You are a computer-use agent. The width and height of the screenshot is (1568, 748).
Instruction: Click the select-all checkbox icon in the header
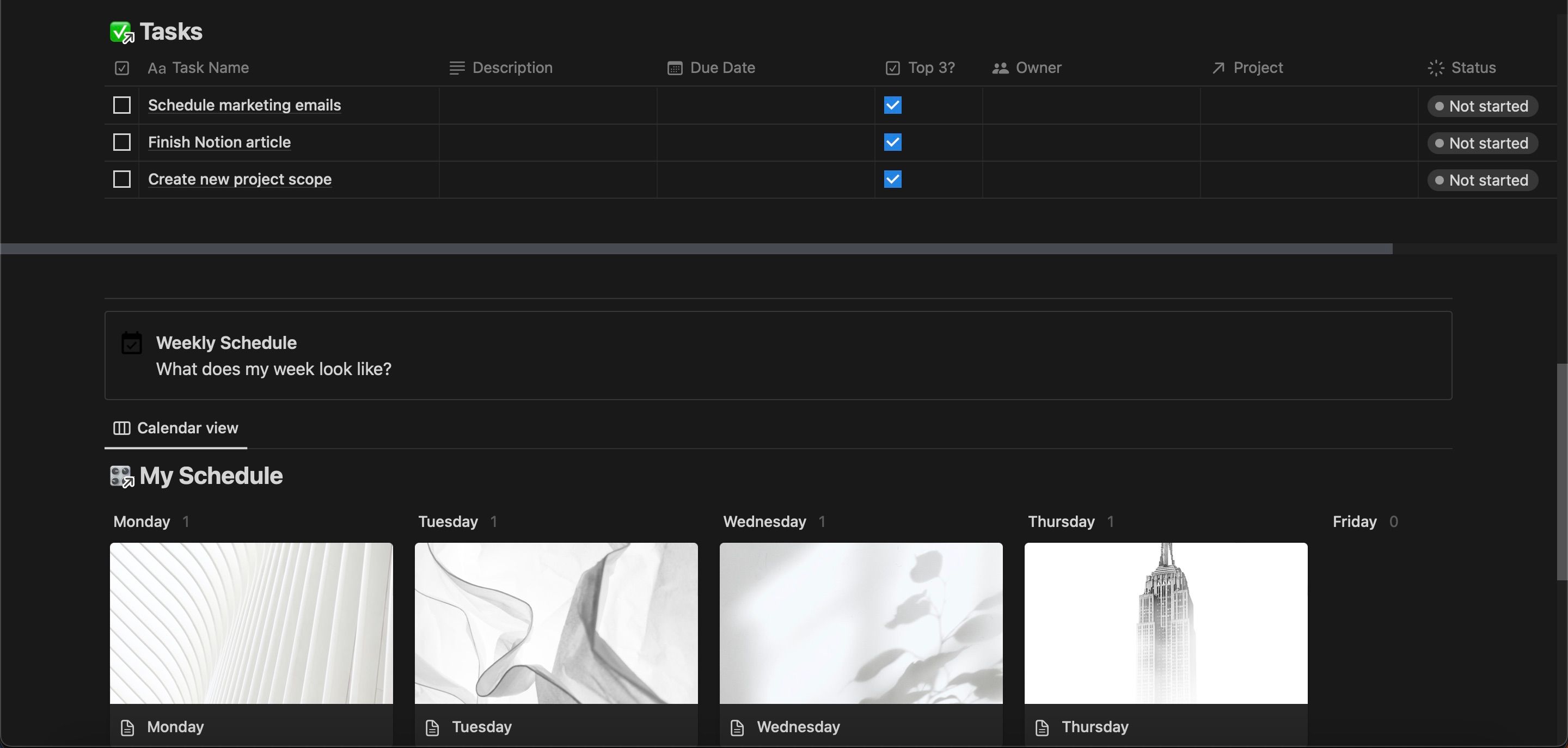coord(122,68)
